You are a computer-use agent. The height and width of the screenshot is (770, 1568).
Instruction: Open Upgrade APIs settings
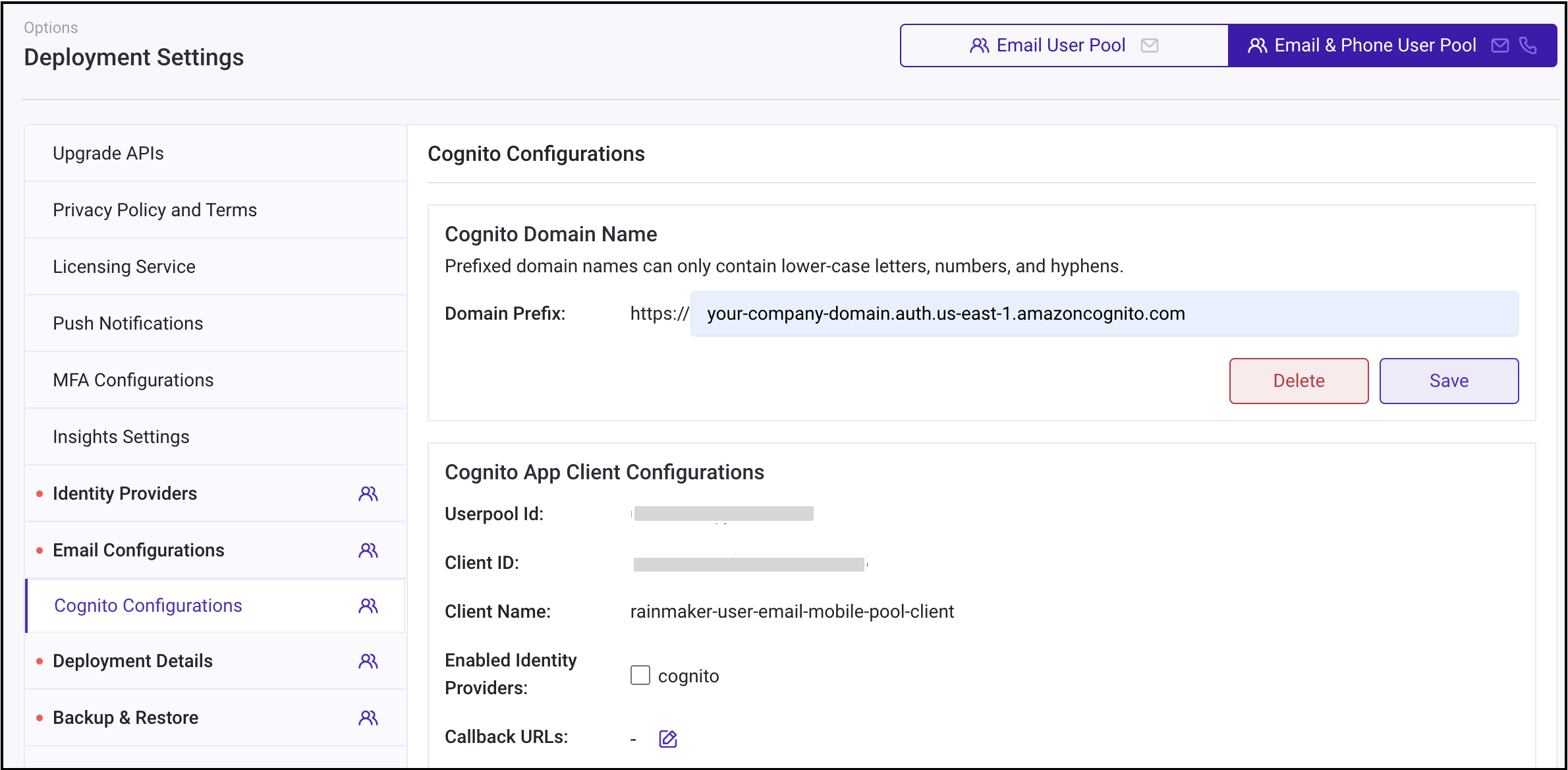109,154
